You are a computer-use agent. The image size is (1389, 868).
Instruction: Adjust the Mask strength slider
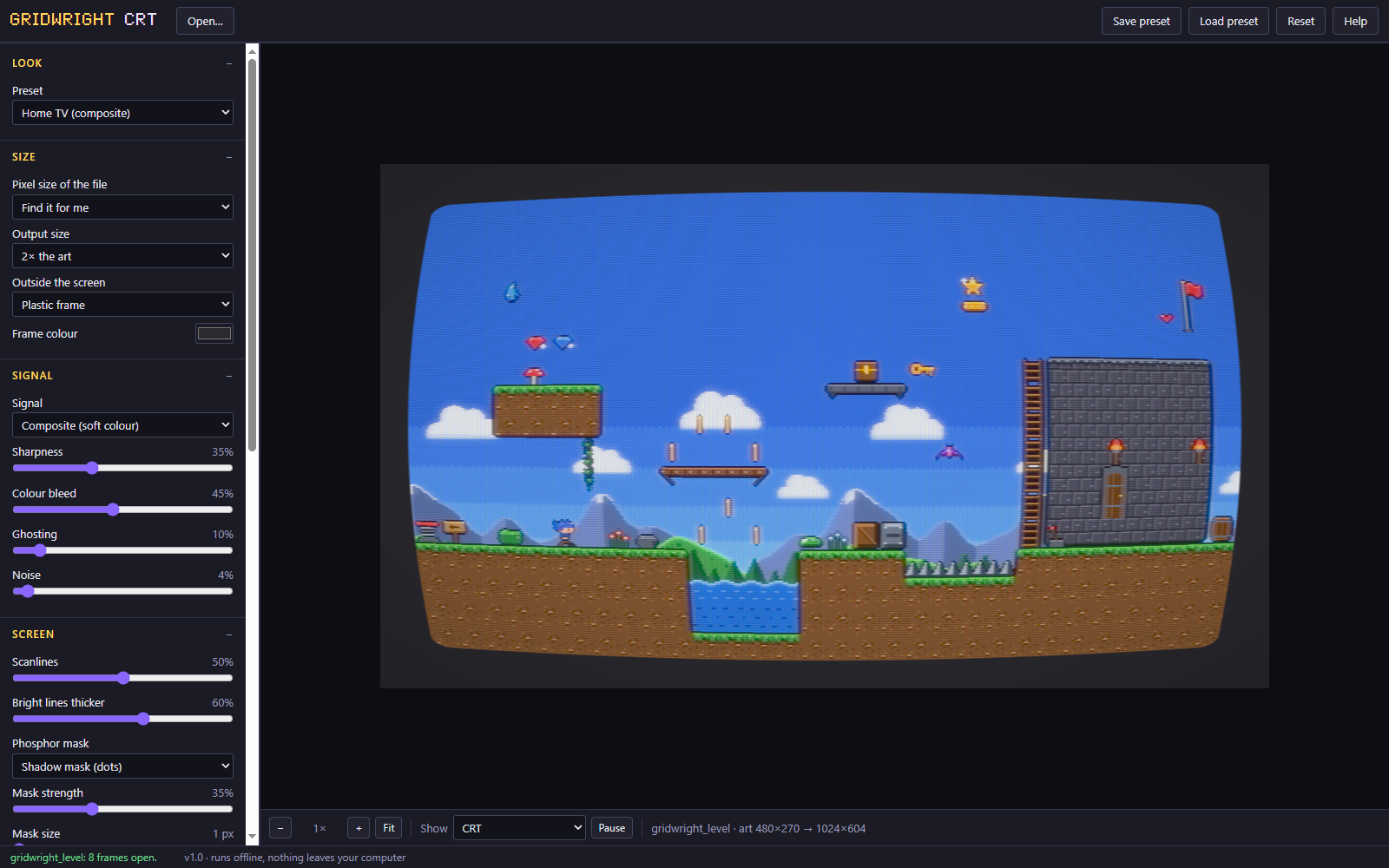click(122, 809)
